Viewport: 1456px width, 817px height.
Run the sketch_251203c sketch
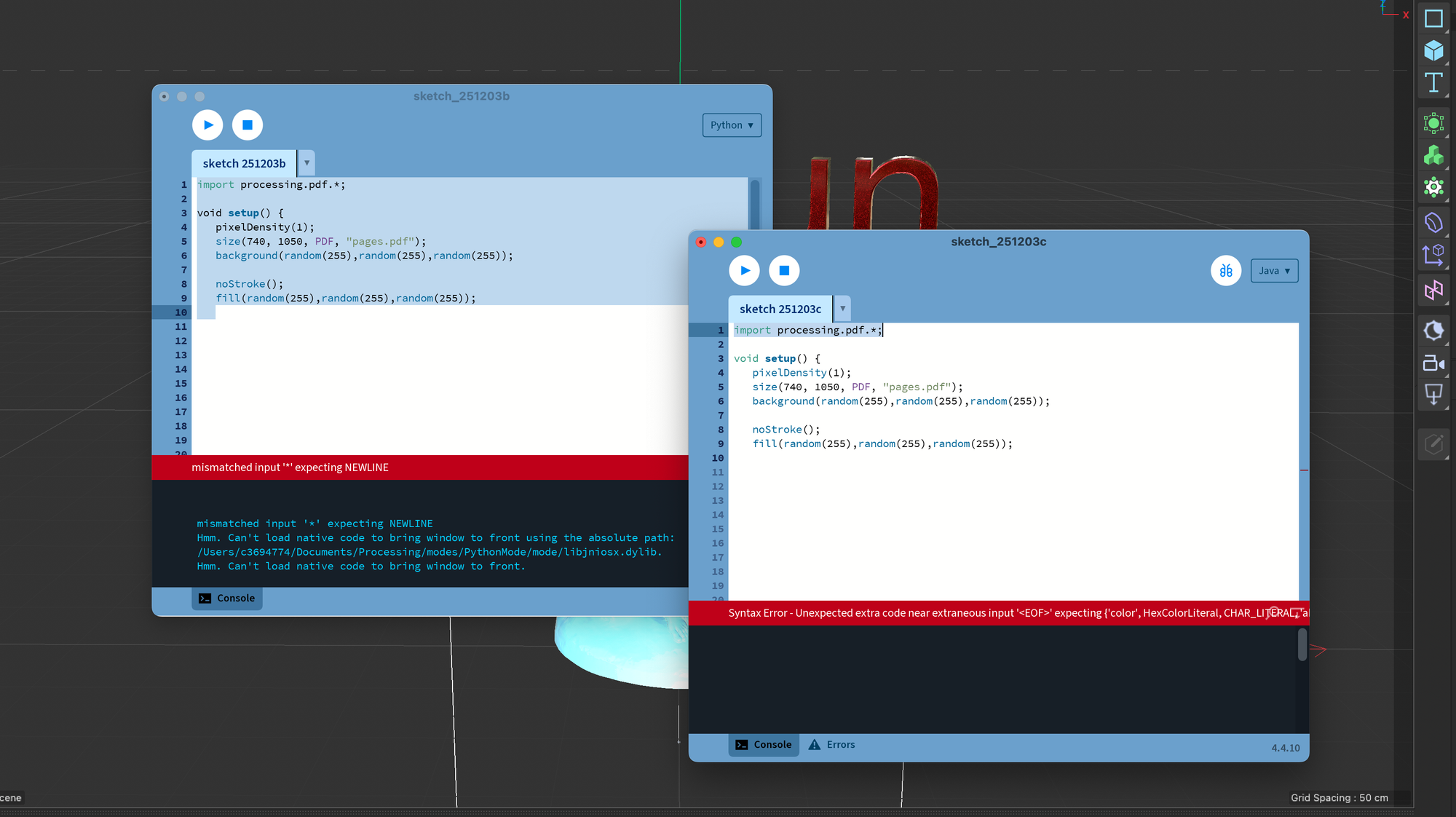point(744,271)
